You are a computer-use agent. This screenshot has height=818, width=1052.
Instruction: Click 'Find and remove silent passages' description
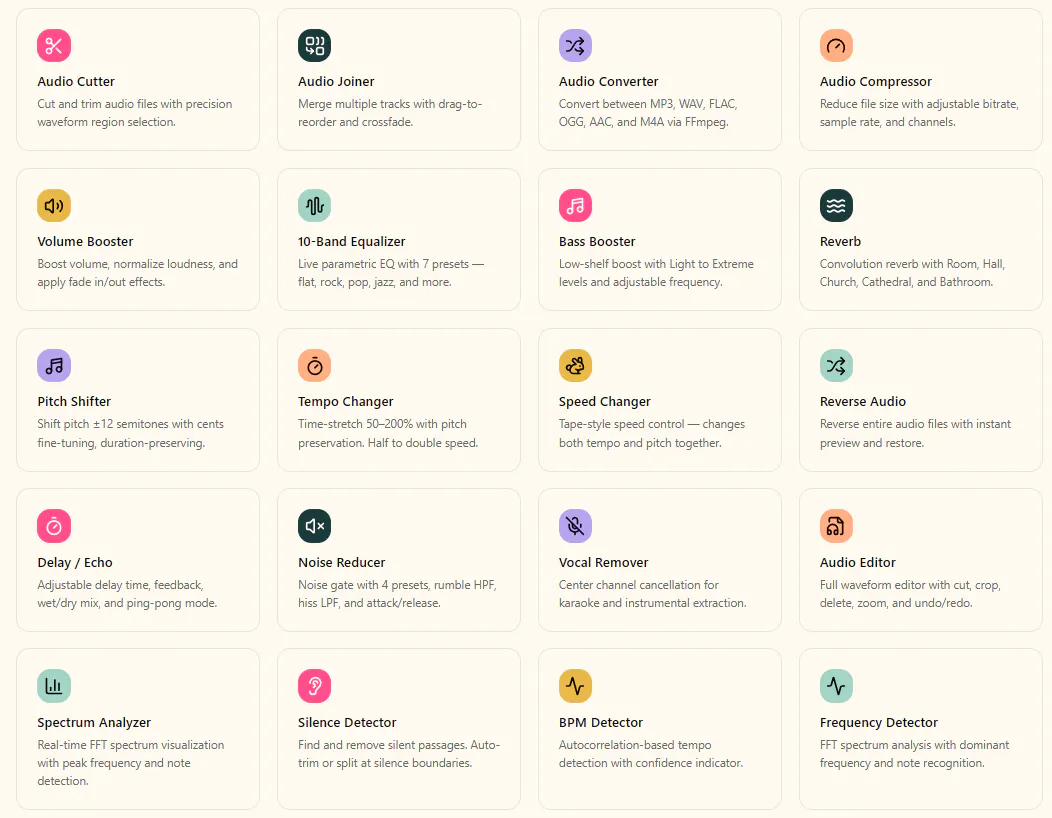coord(399,754)
